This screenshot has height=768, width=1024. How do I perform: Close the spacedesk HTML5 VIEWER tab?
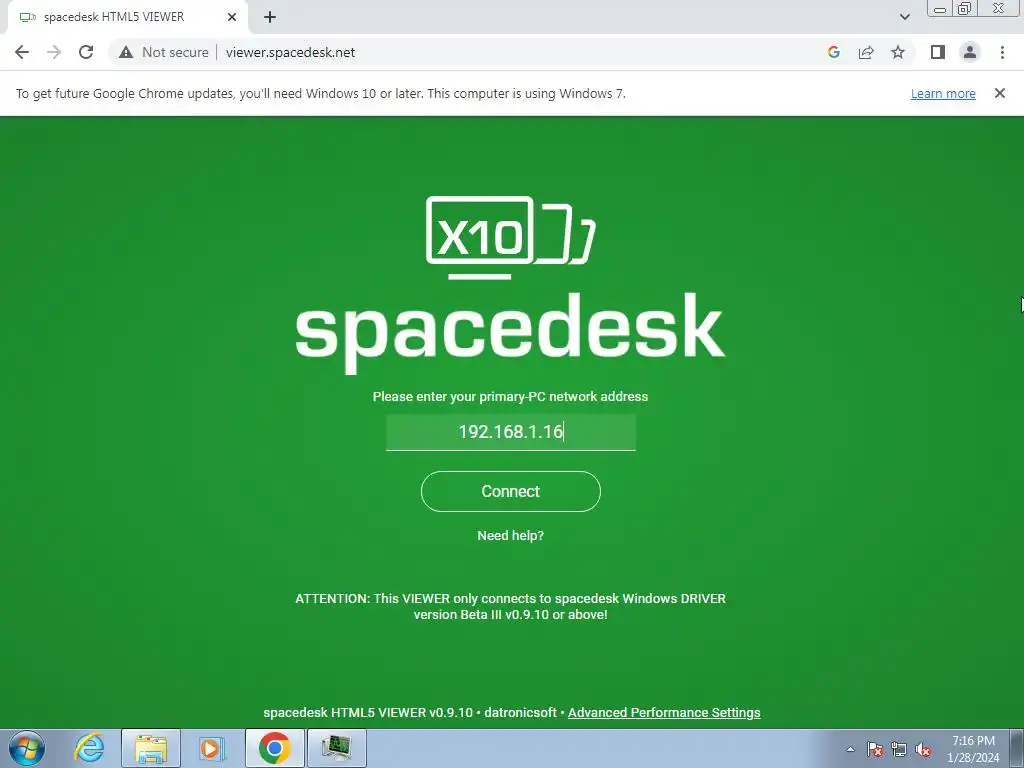point(232,17)
